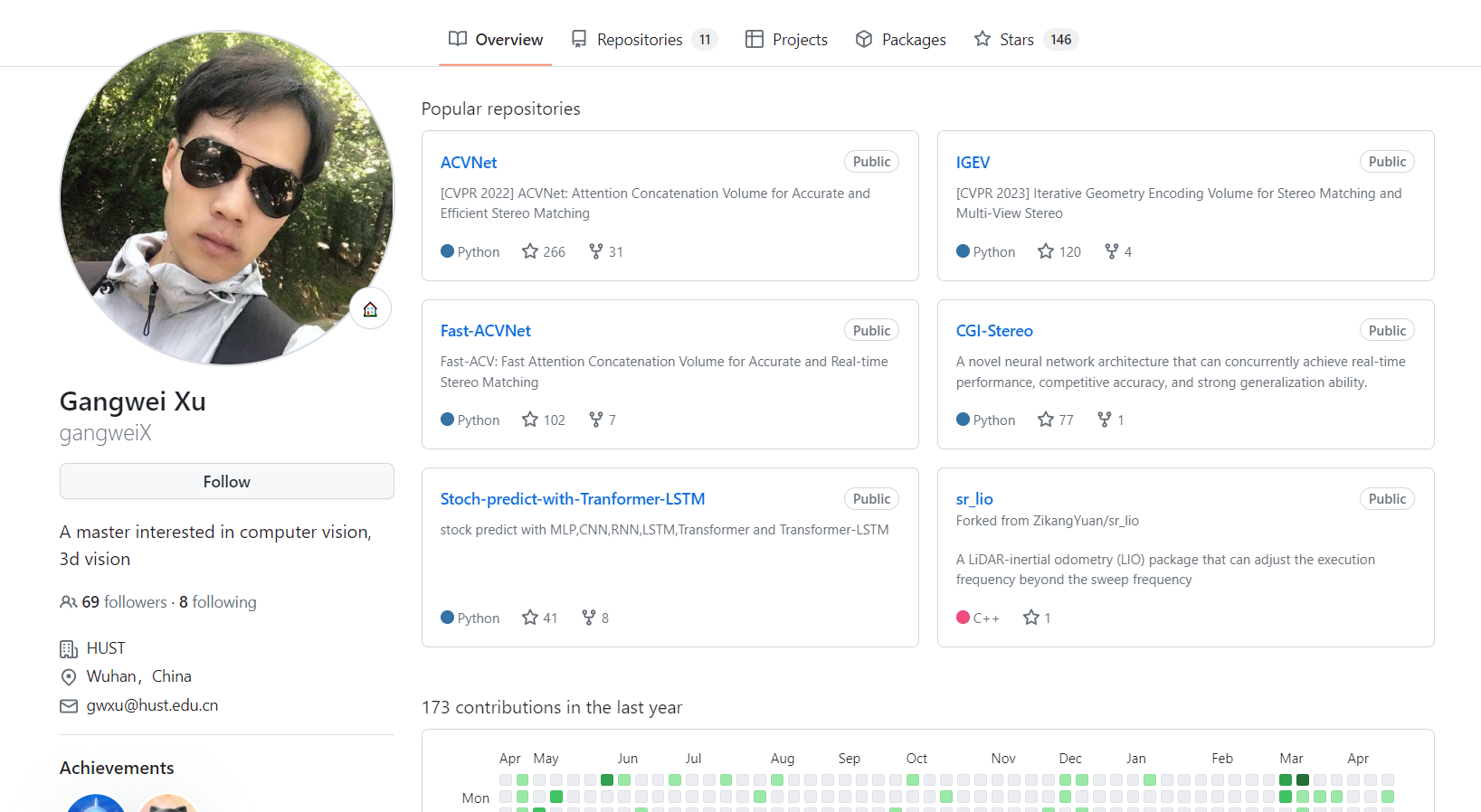Click the Overview book icon
The height and width of the screenshot is (812, 1481).
(x=458, y=39)
